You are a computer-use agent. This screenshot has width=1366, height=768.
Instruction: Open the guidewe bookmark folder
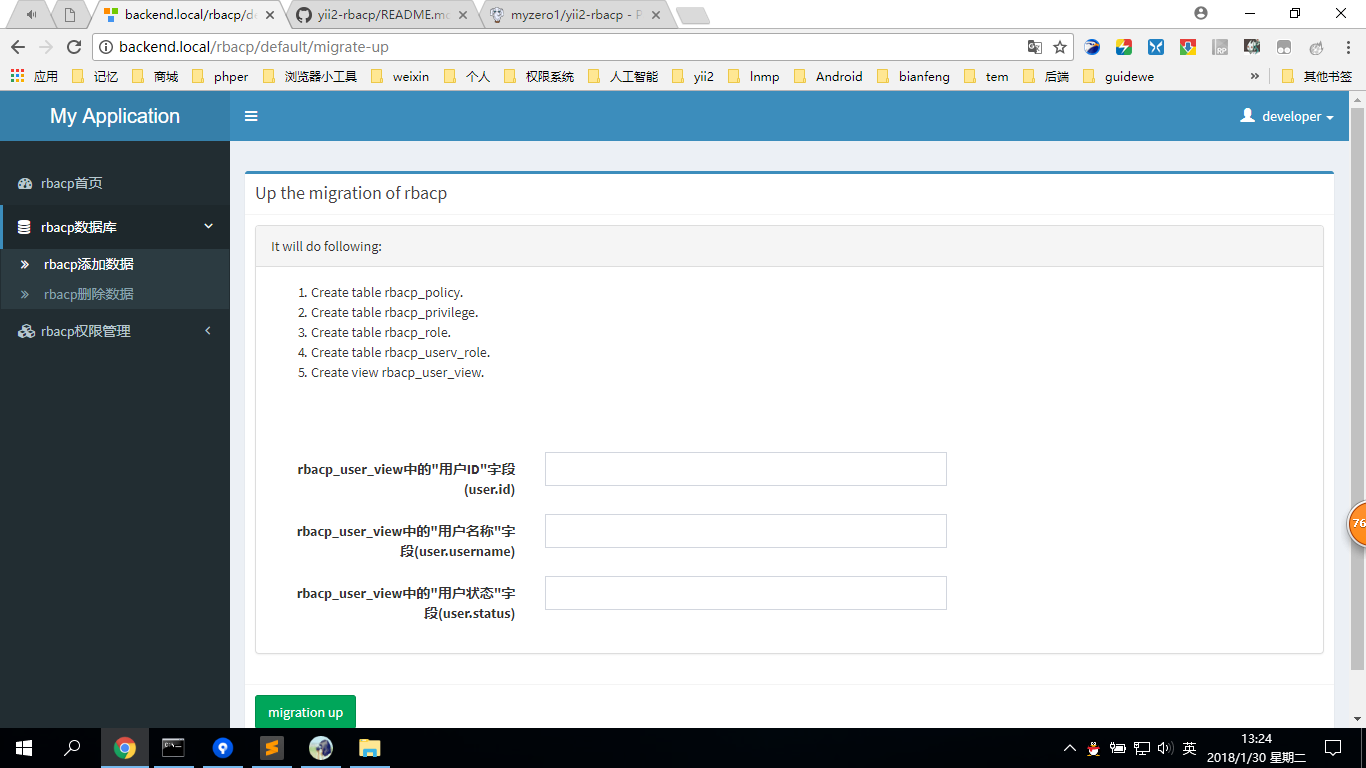click(x=1118, y=76)
